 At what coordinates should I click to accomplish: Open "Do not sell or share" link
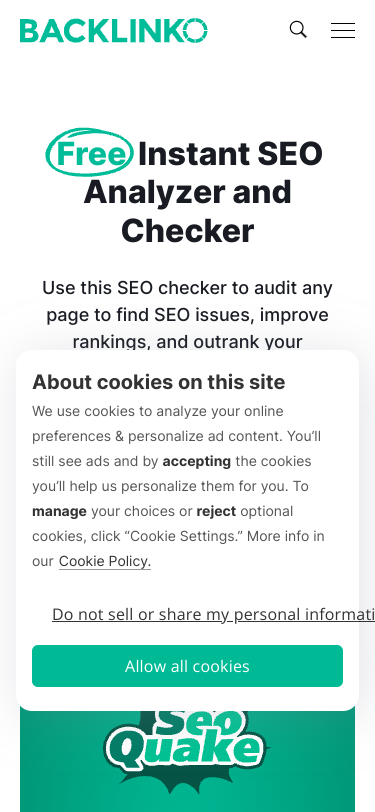tap(213, 614)
